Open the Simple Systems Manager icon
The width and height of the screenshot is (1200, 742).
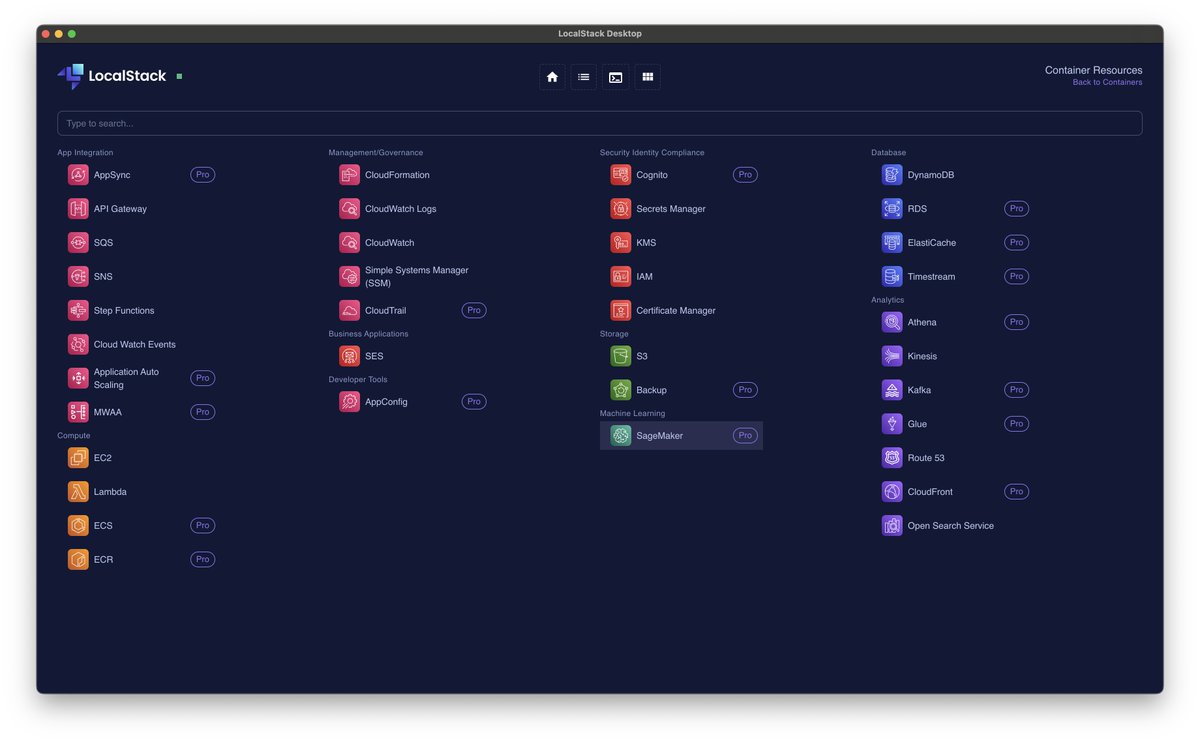349,277
